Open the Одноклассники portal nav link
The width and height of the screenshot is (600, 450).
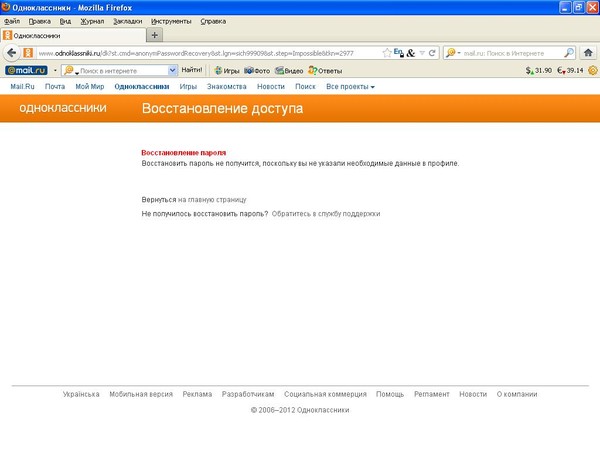point(142,86)
